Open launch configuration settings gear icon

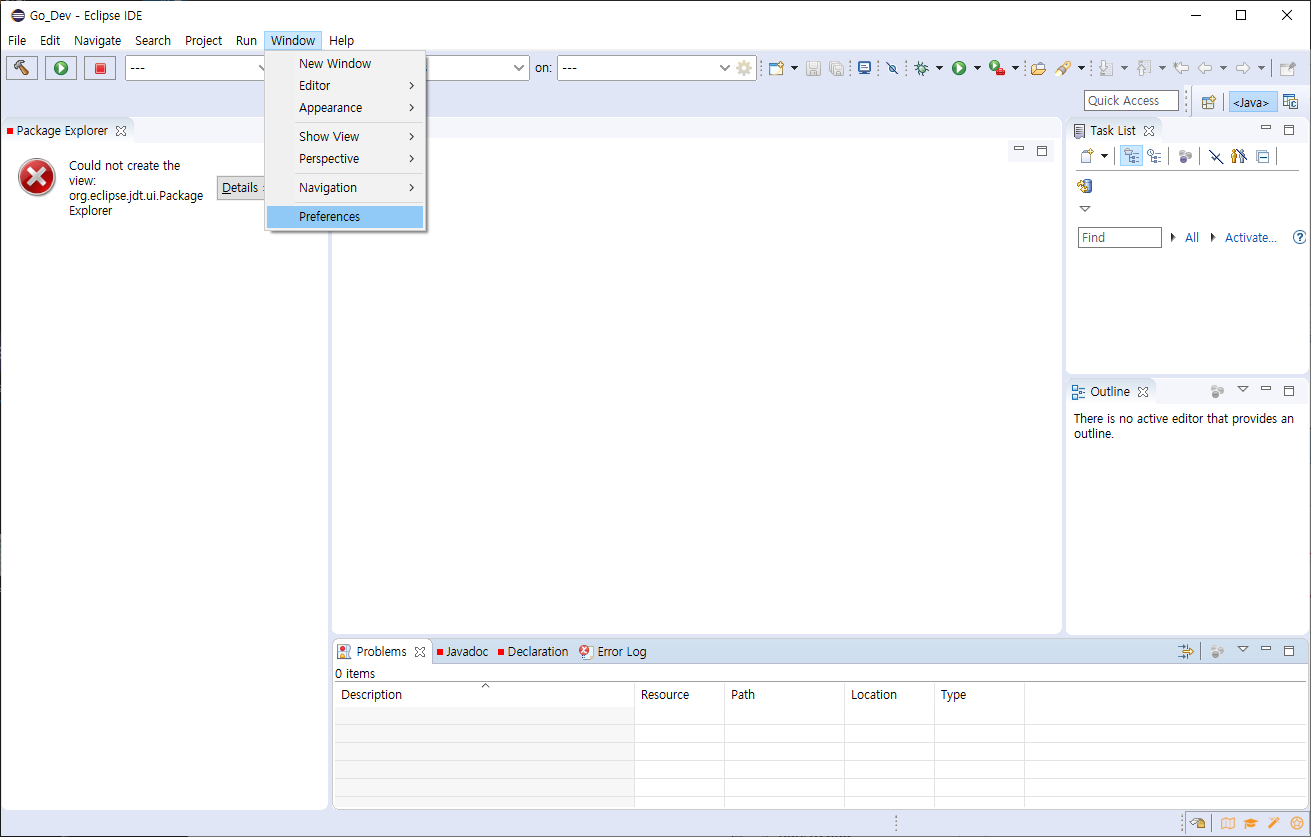pyautogui.click(x=744, y=68)
